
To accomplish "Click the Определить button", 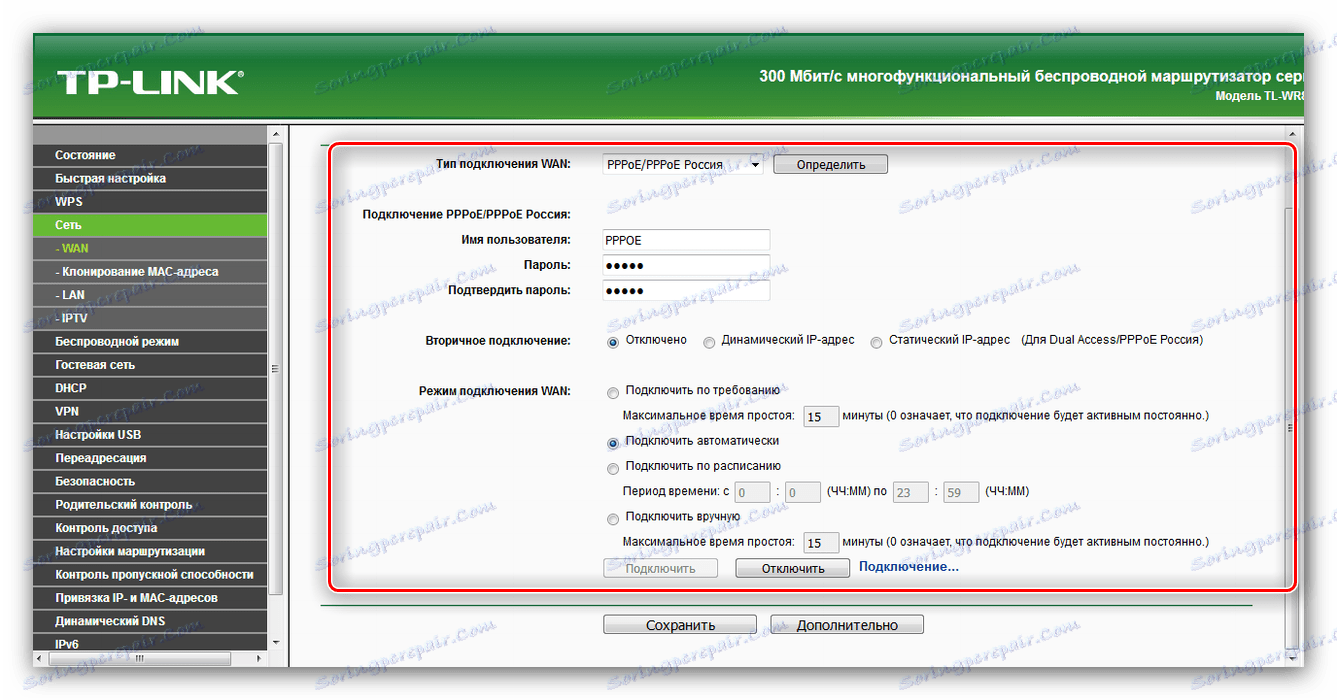I will click(830, 164).
